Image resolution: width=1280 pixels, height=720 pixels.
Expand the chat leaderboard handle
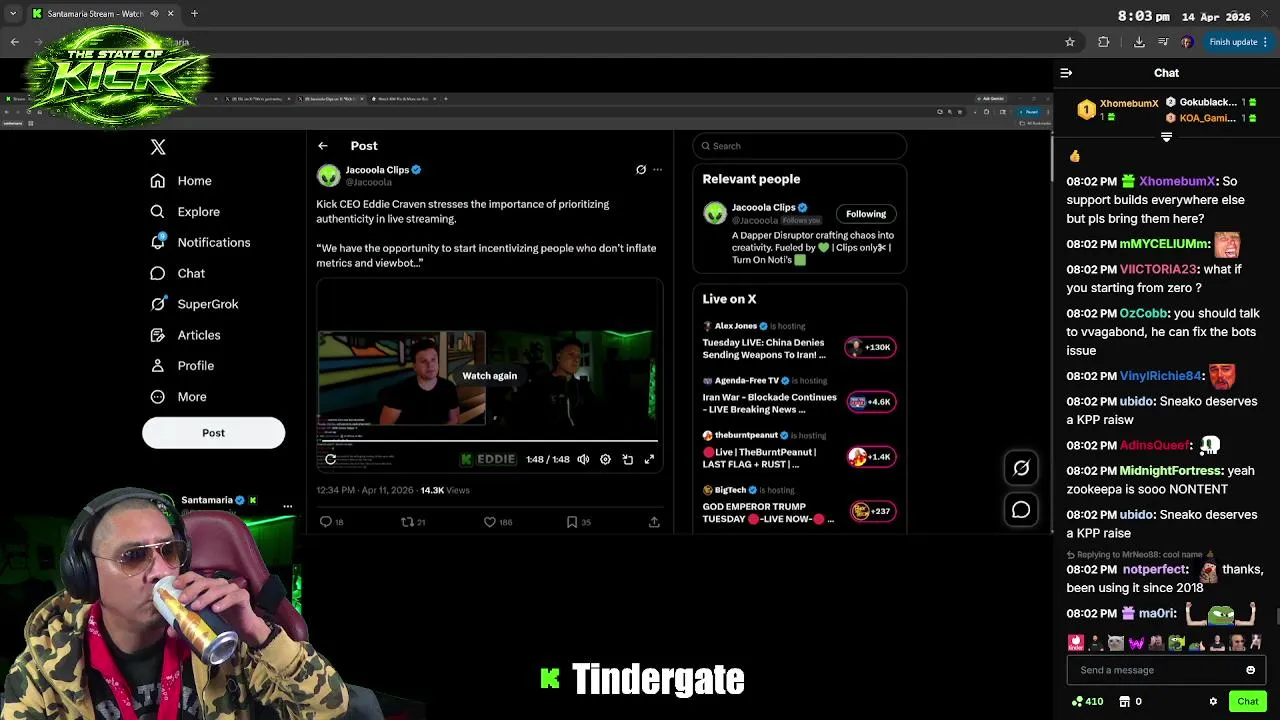1166,137
